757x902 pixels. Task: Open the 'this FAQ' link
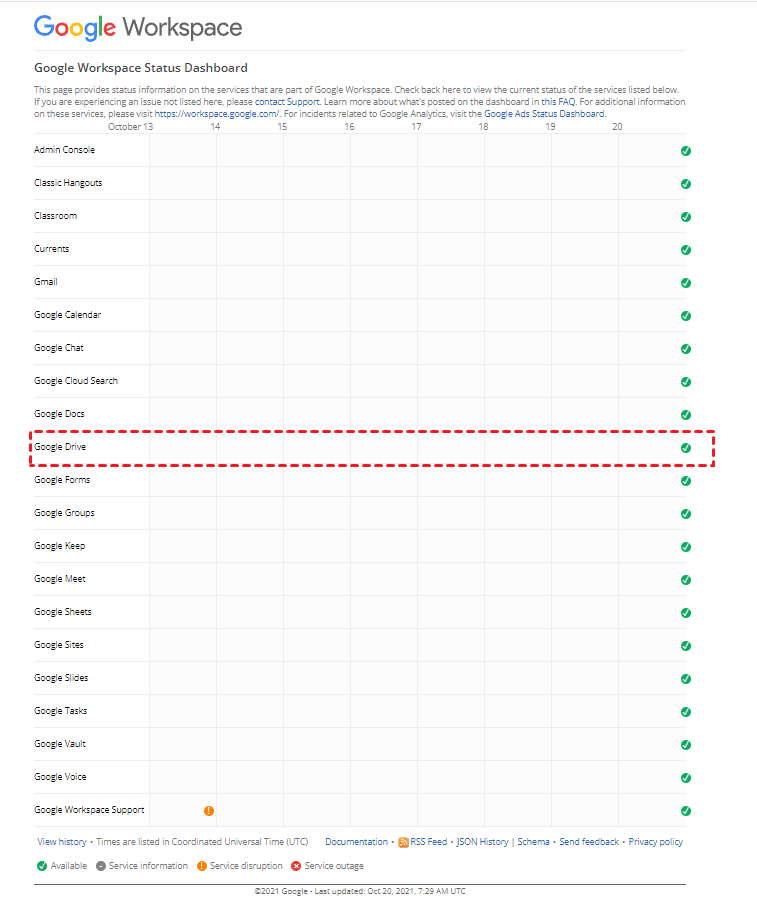[558, 102]
